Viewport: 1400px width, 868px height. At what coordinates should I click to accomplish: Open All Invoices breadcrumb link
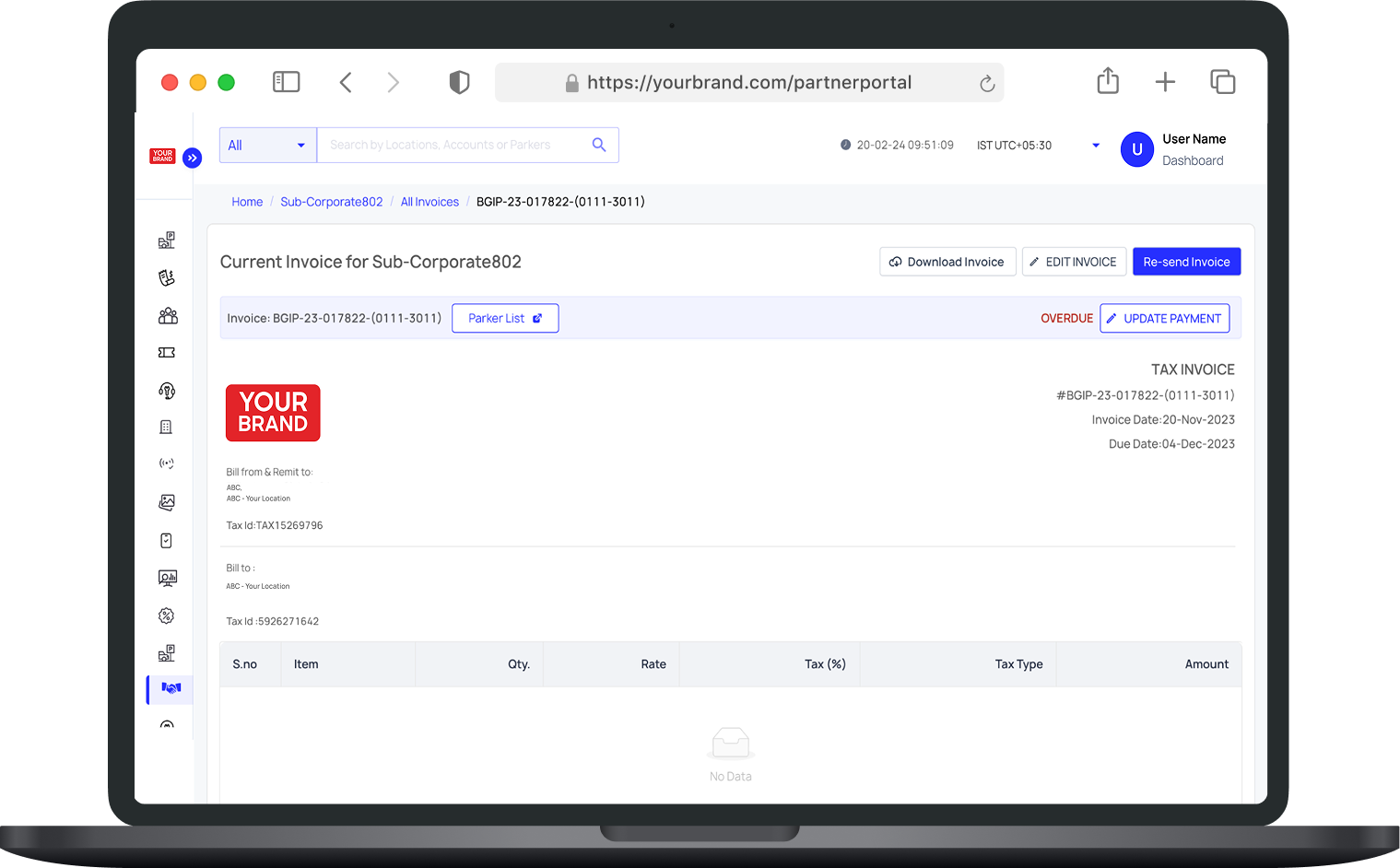click(x=429, y=202)
